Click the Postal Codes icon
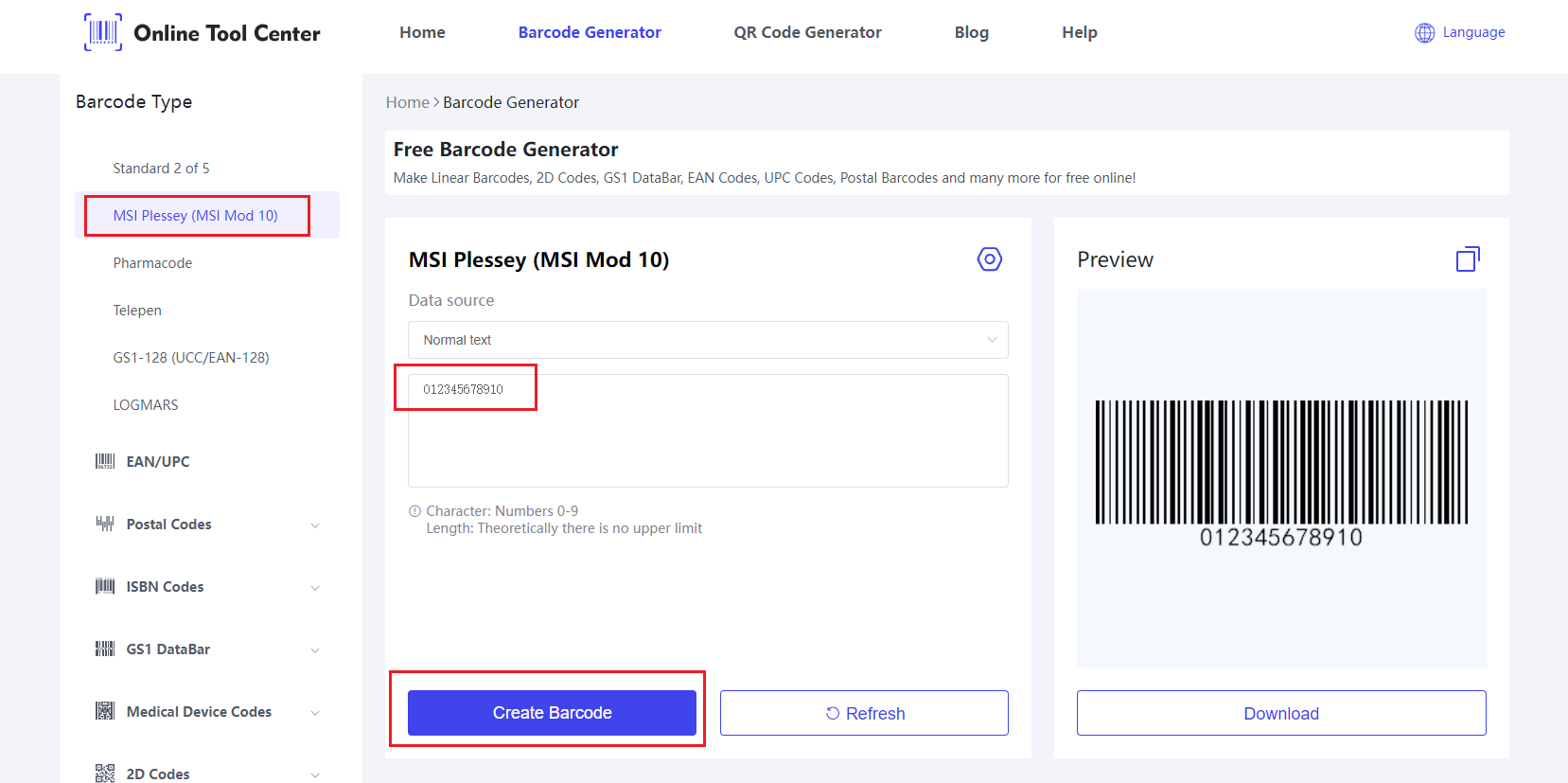 (105, 524)
